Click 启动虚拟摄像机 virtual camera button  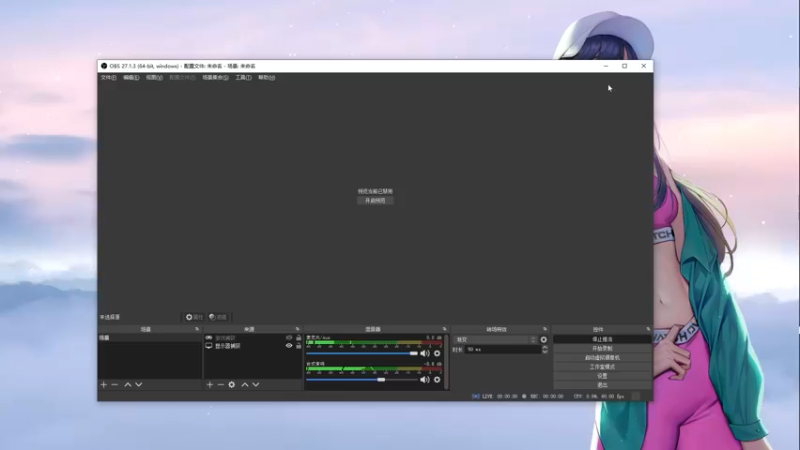(x=603, y=358)
